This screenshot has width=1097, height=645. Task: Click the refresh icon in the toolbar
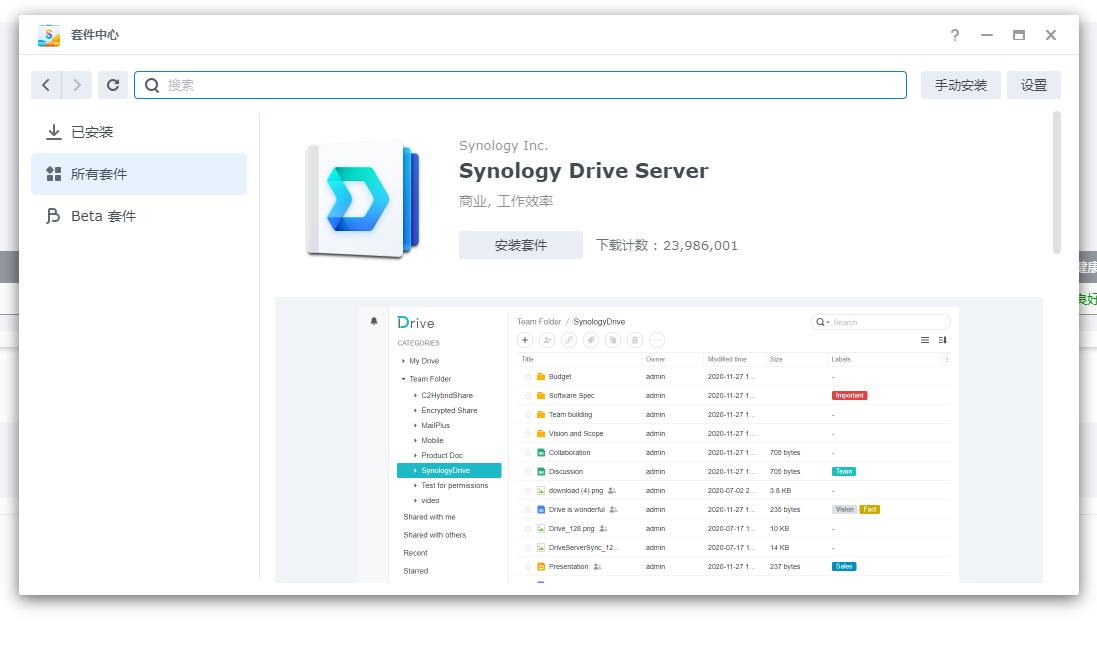click(113, 85)
